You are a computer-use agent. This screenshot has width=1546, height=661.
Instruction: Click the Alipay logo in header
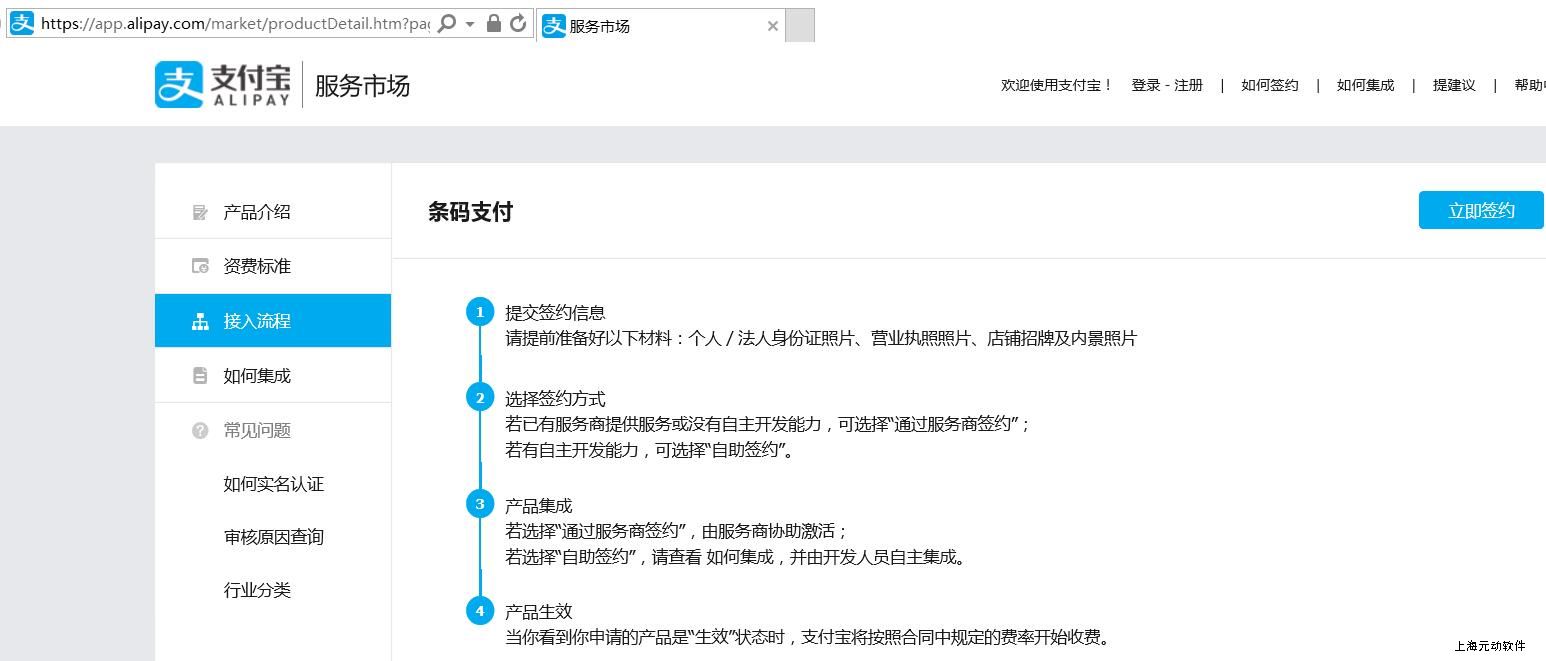(223, 84)
